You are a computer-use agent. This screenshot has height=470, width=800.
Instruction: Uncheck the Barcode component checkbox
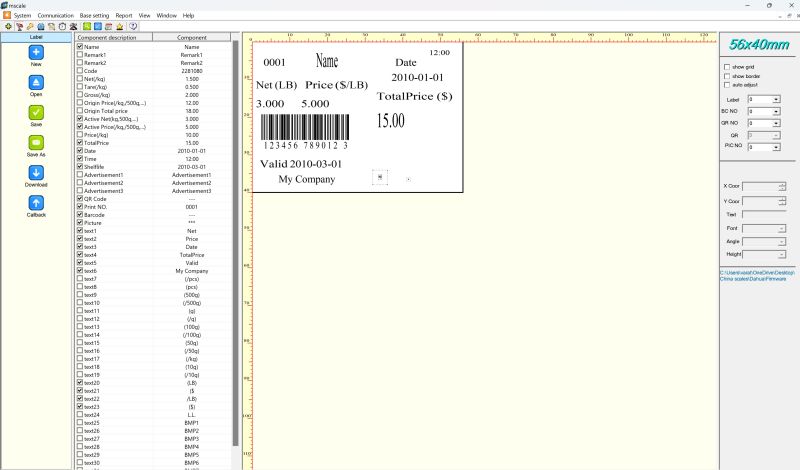(80, 215)
